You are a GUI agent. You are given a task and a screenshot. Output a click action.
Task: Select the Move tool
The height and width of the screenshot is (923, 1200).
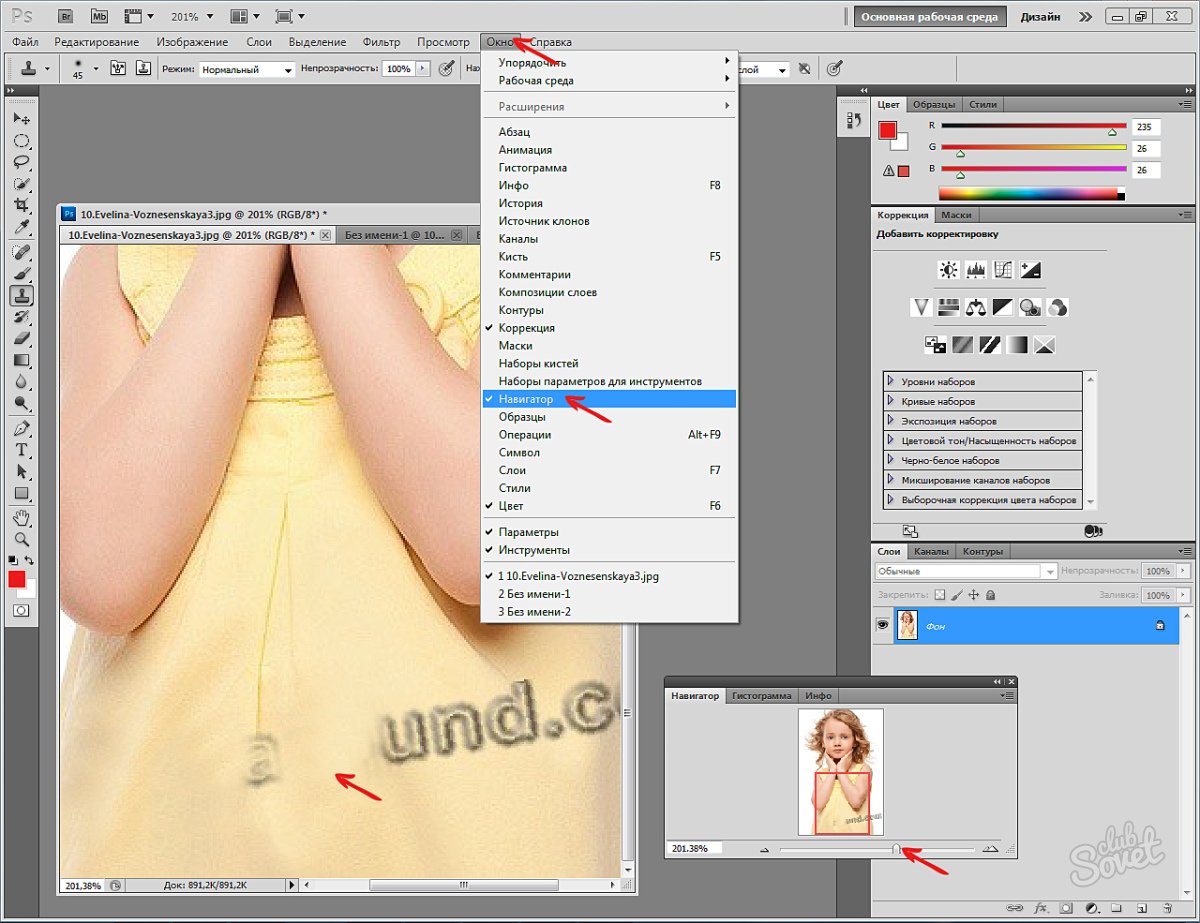click(21, 119)
